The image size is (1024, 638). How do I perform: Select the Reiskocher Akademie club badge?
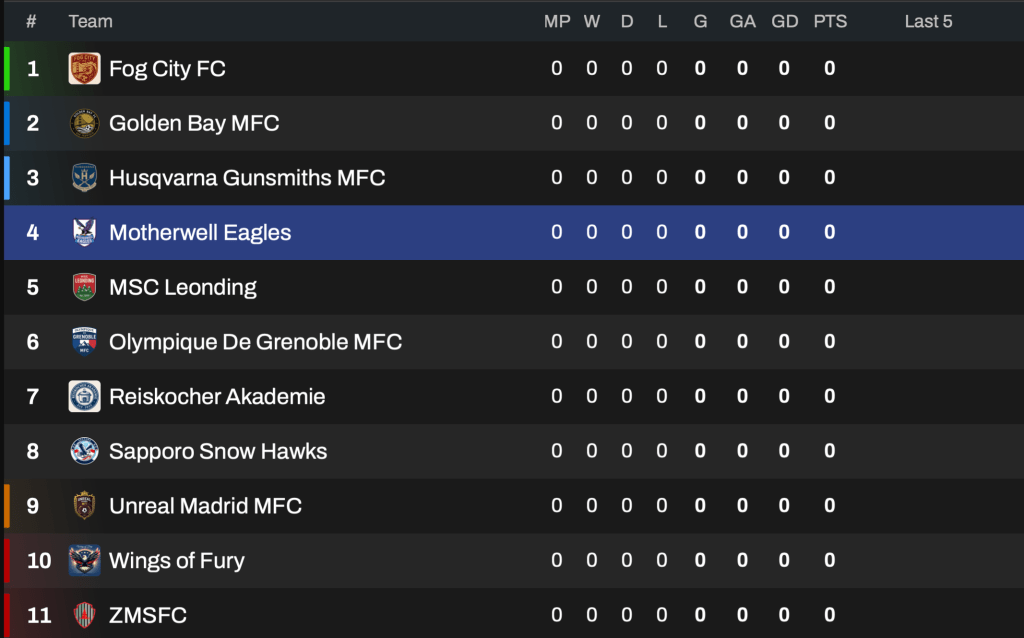tap(84, 397)
